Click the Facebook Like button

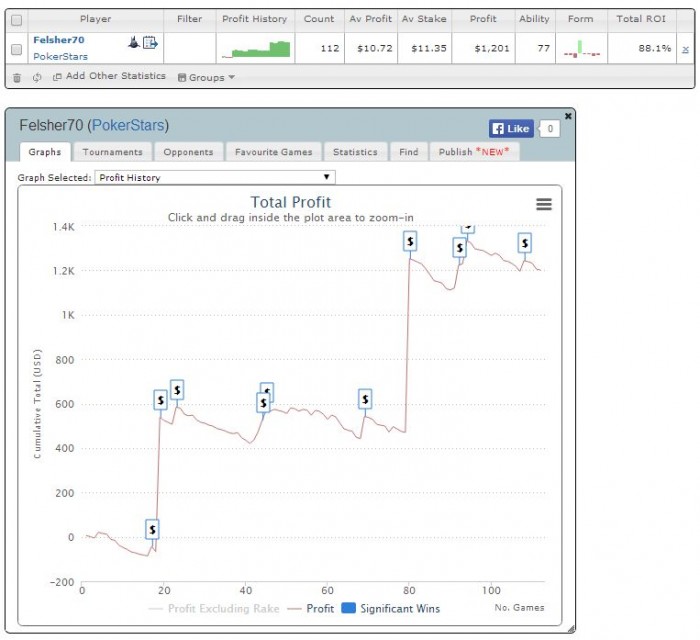[511, 129]
